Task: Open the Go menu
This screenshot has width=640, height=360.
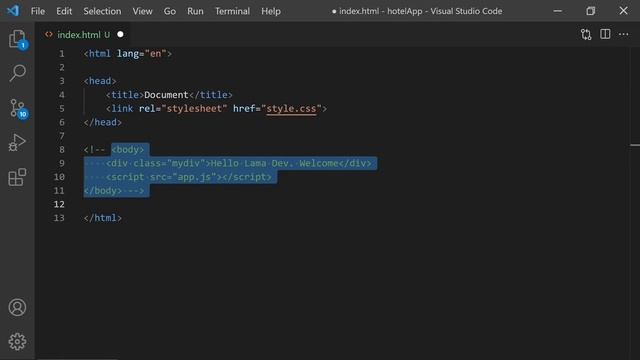Action: tap(170, 11)
